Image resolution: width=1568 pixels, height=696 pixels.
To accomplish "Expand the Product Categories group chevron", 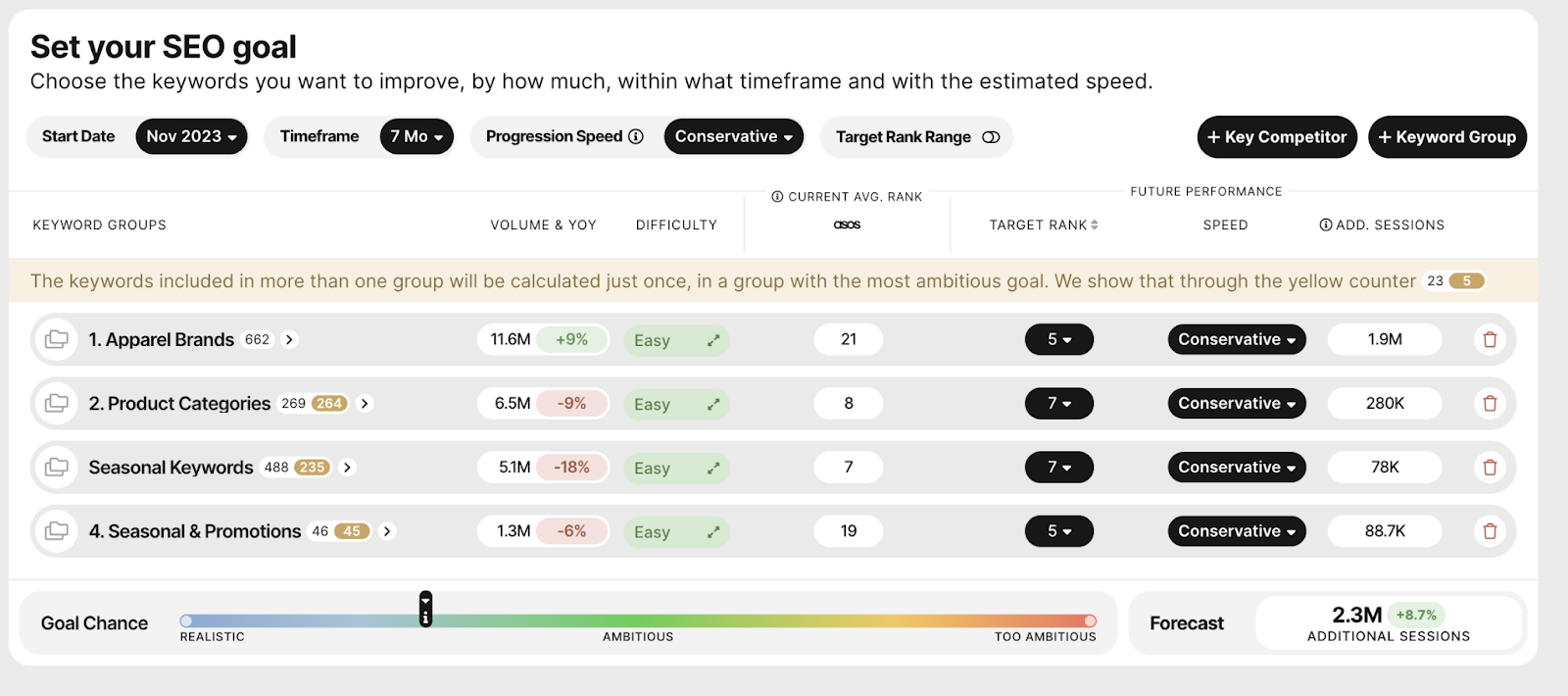I will click(365, 404).
